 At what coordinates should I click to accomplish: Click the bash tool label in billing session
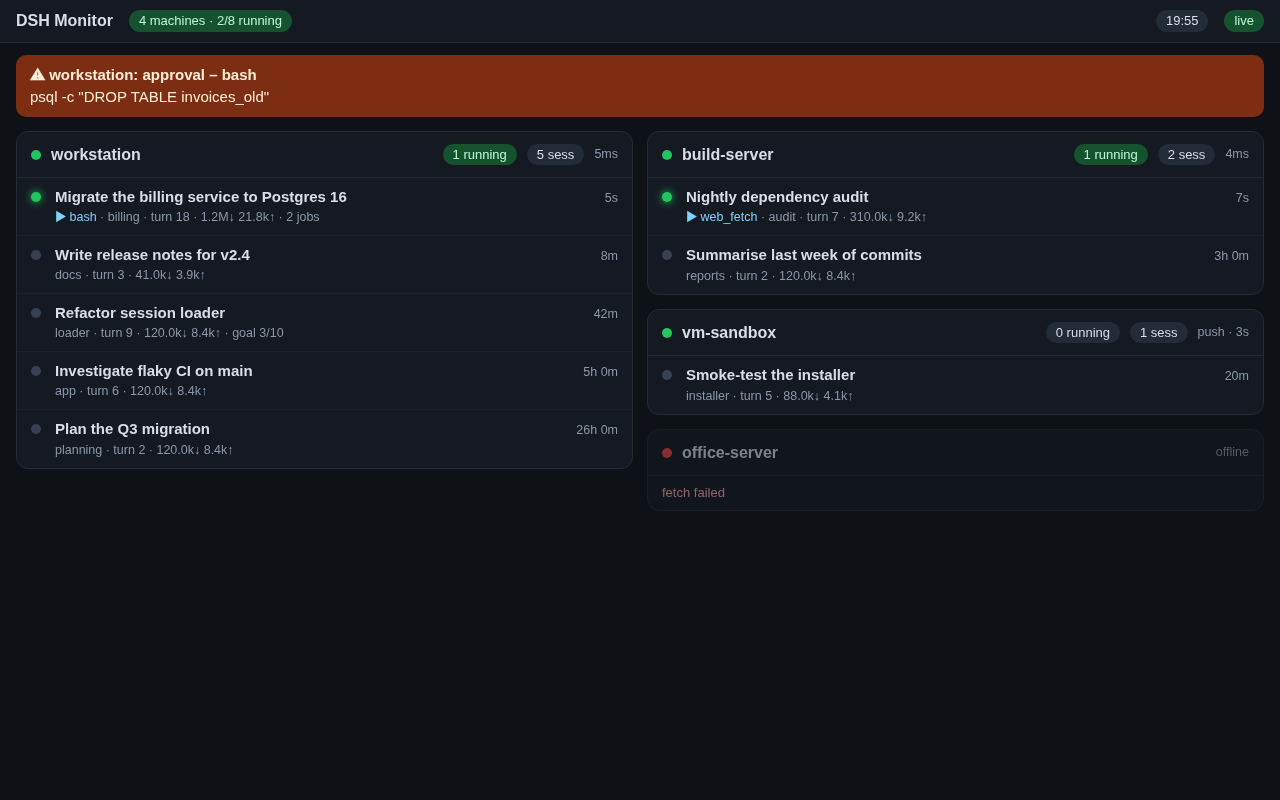(83, 217)
